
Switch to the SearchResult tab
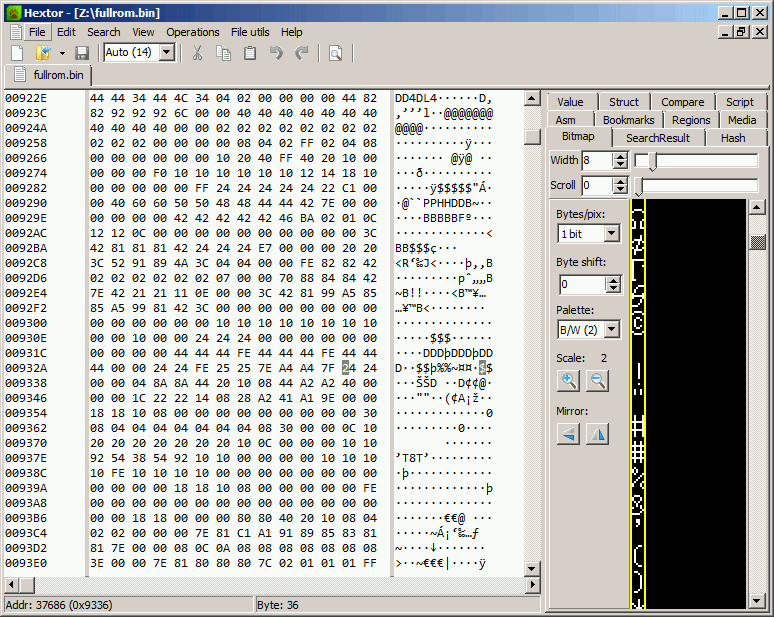(x=658, y=138)
